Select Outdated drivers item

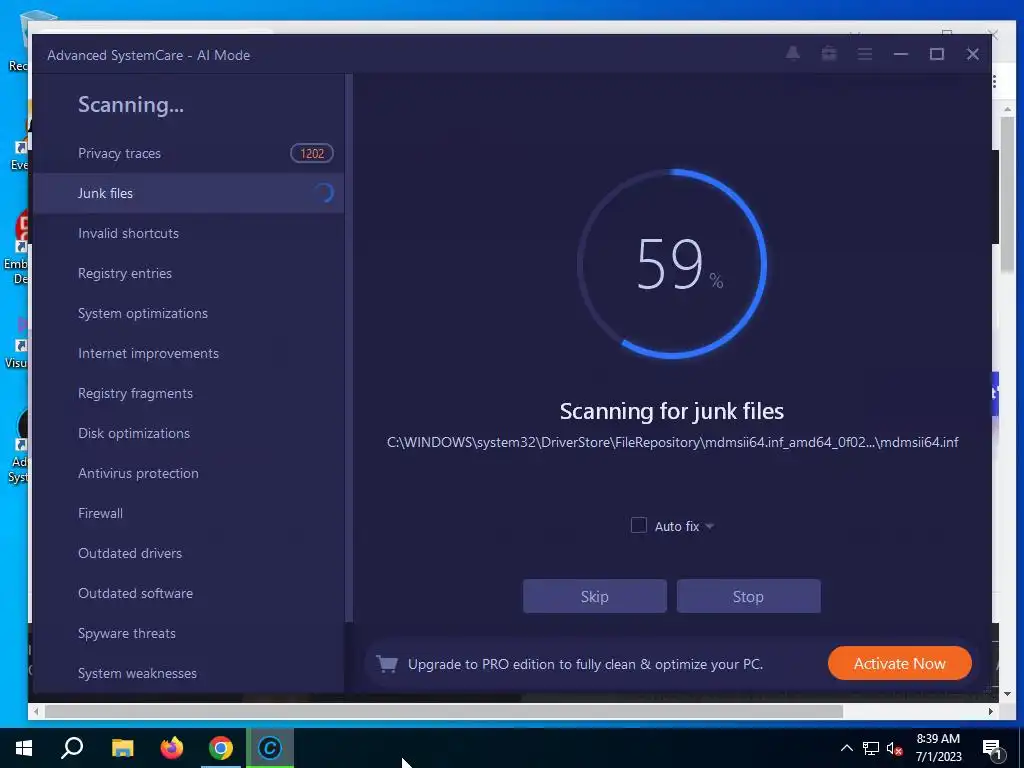[188, 553]
